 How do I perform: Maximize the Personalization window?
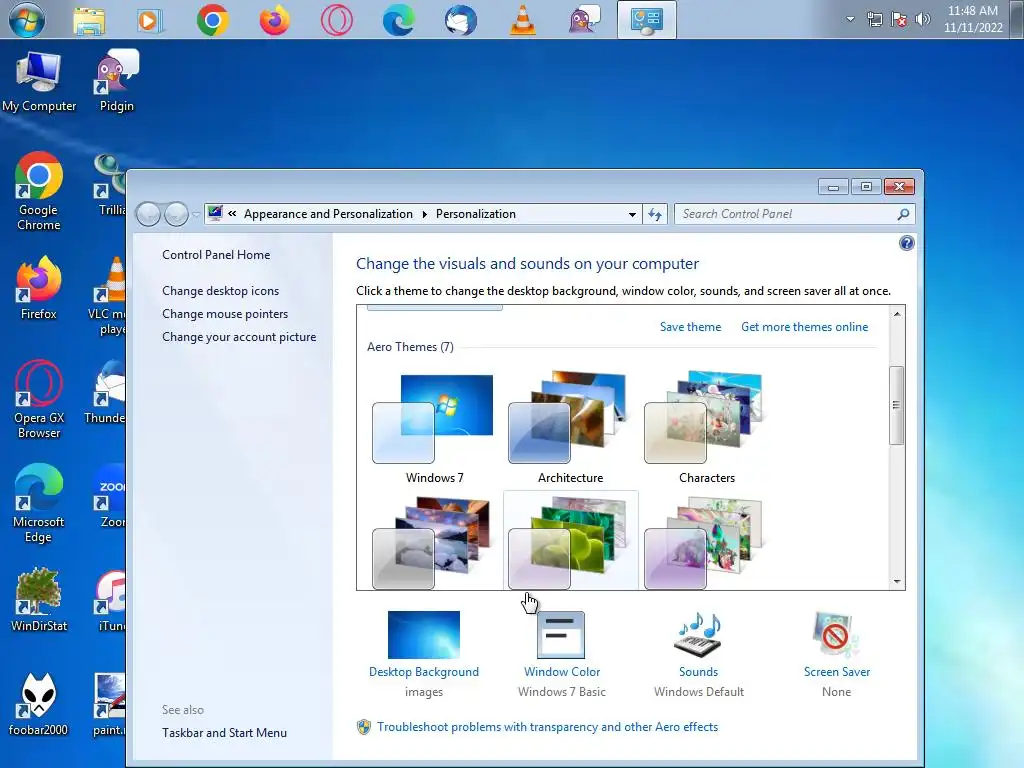point(866,187)
